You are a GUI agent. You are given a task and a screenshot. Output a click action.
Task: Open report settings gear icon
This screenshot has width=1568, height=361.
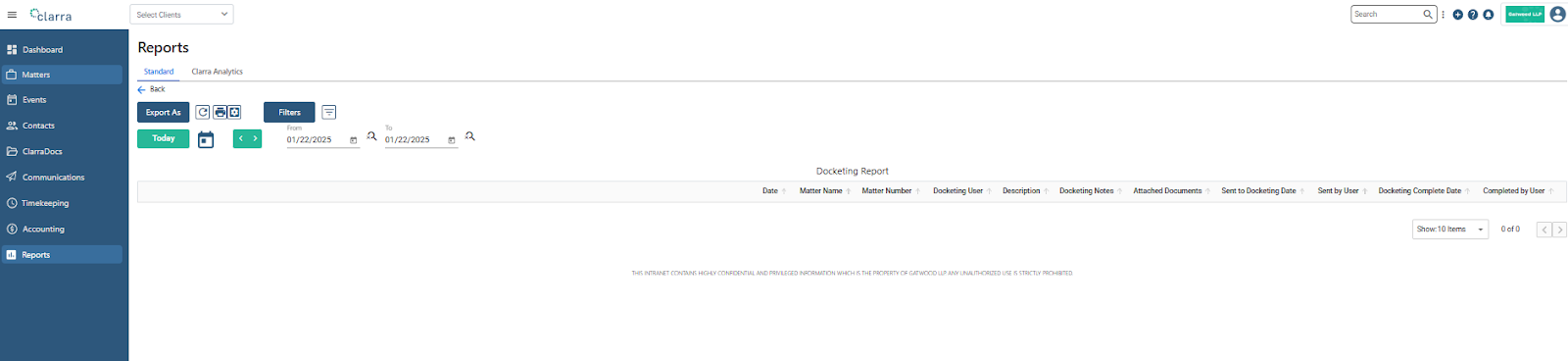click(234, 112)
